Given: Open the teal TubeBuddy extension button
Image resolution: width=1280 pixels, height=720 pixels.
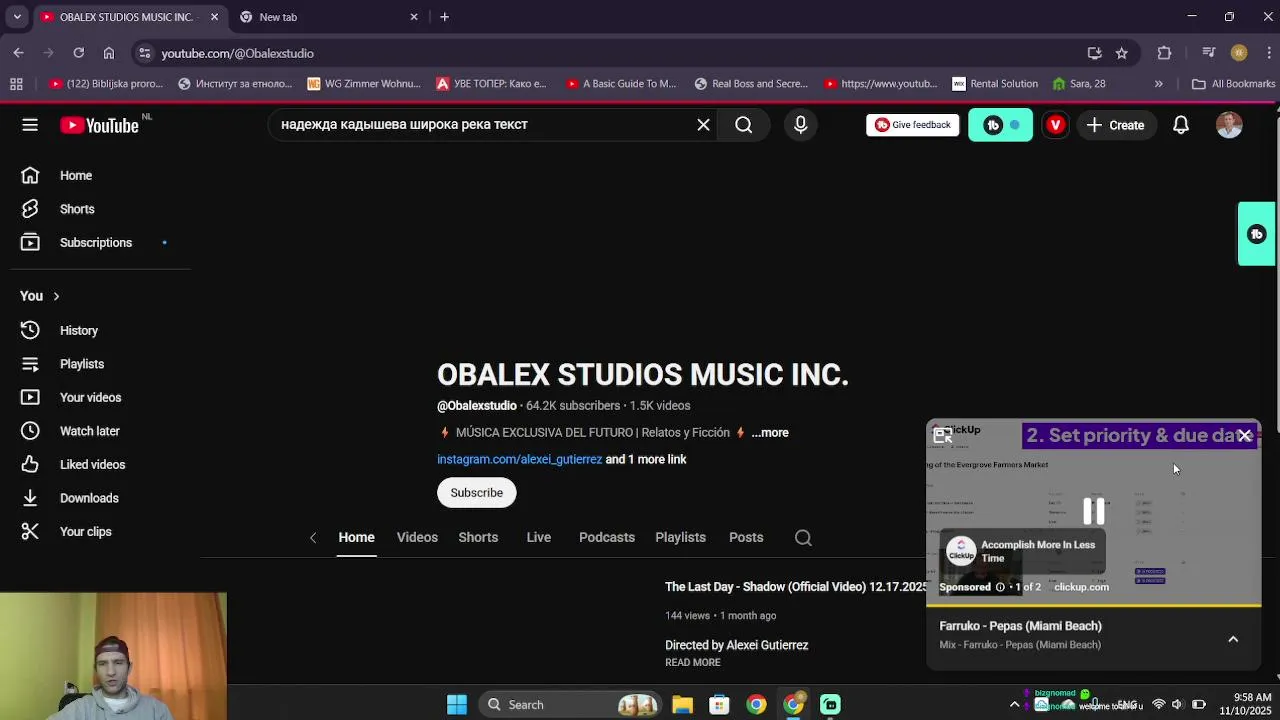Looking at the screenshot, I should coord(1000,125).
